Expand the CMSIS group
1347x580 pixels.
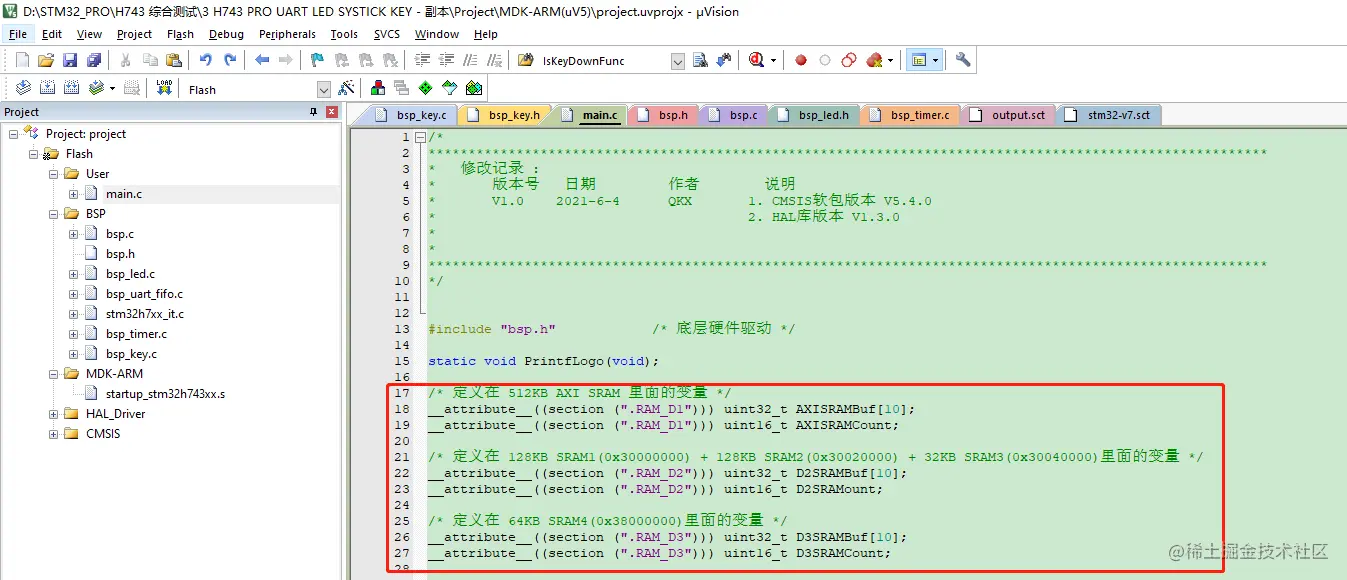coord(54,434)
